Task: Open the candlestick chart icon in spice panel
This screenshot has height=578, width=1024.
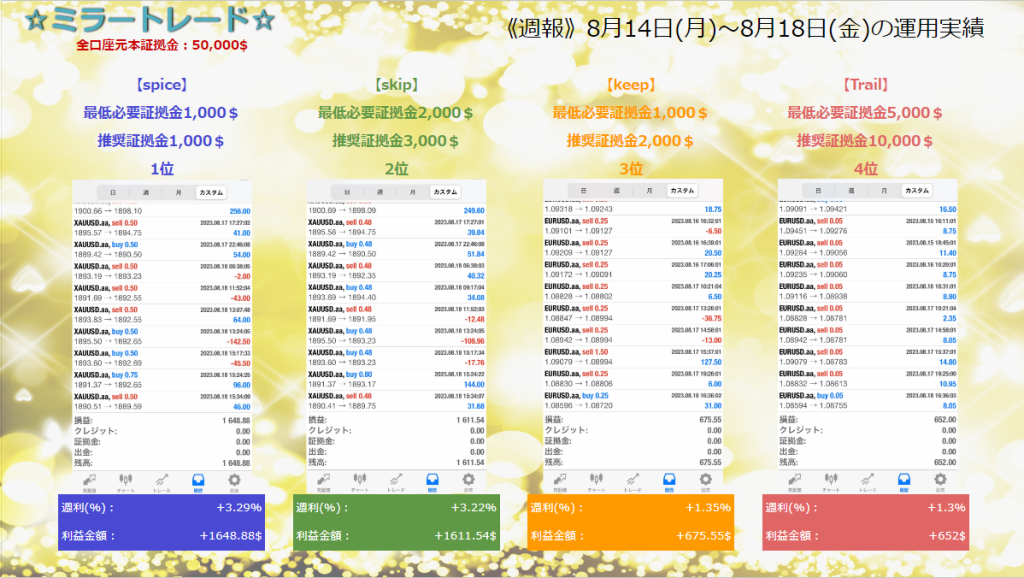Action: [126, 481]
